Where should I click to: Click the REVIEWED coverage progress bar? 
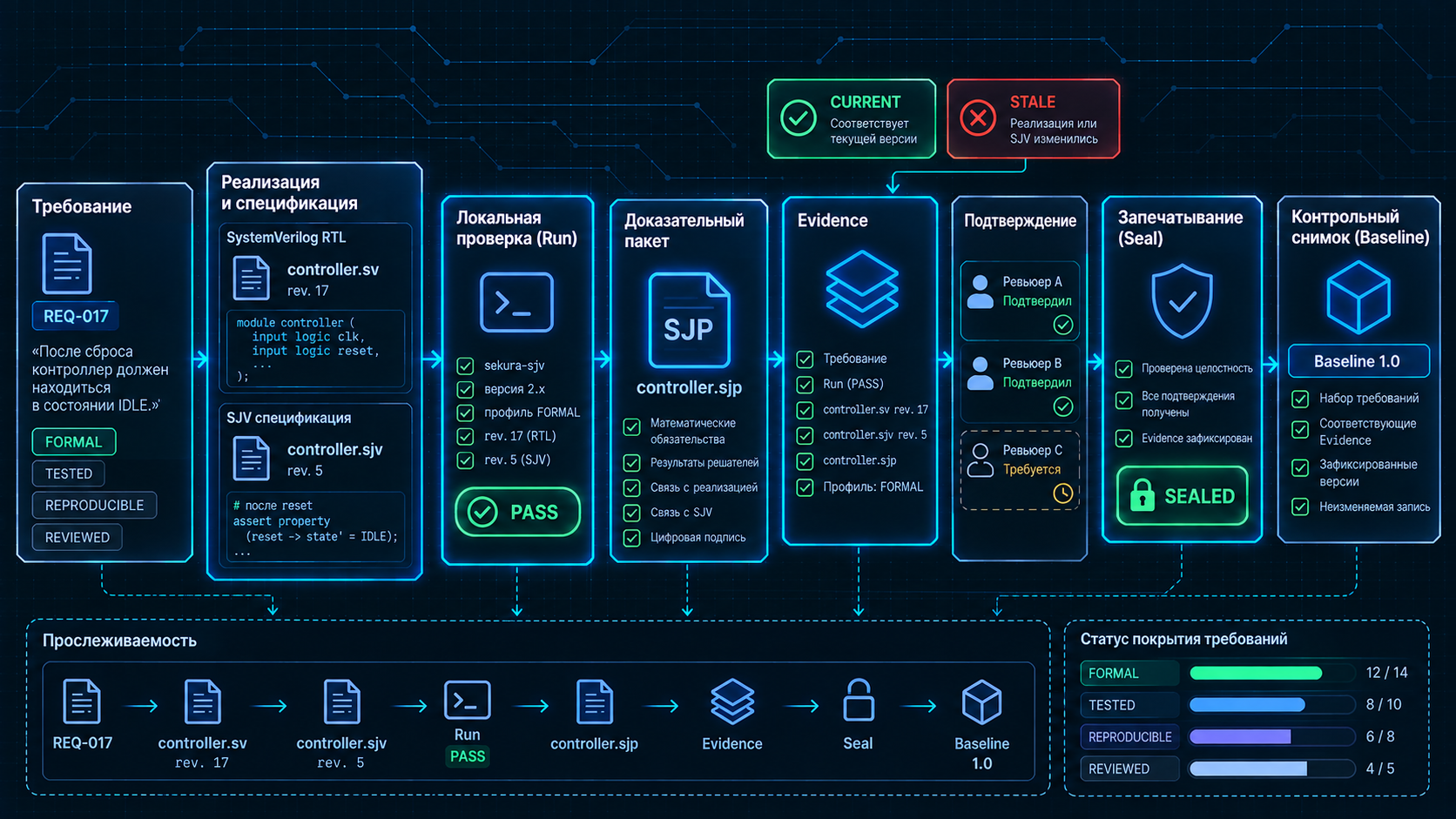tap(1271, 769)
